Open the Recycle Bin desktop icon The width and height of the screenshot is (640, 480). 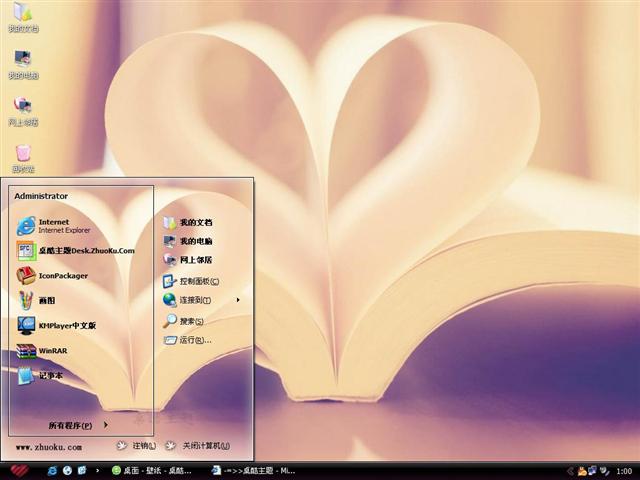tap(23, 155)
